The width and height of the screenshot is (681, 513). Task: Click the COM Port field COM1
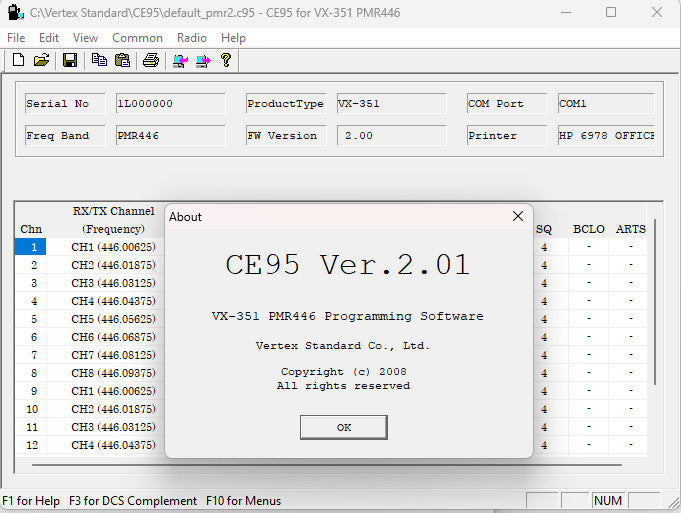[606, 103]
